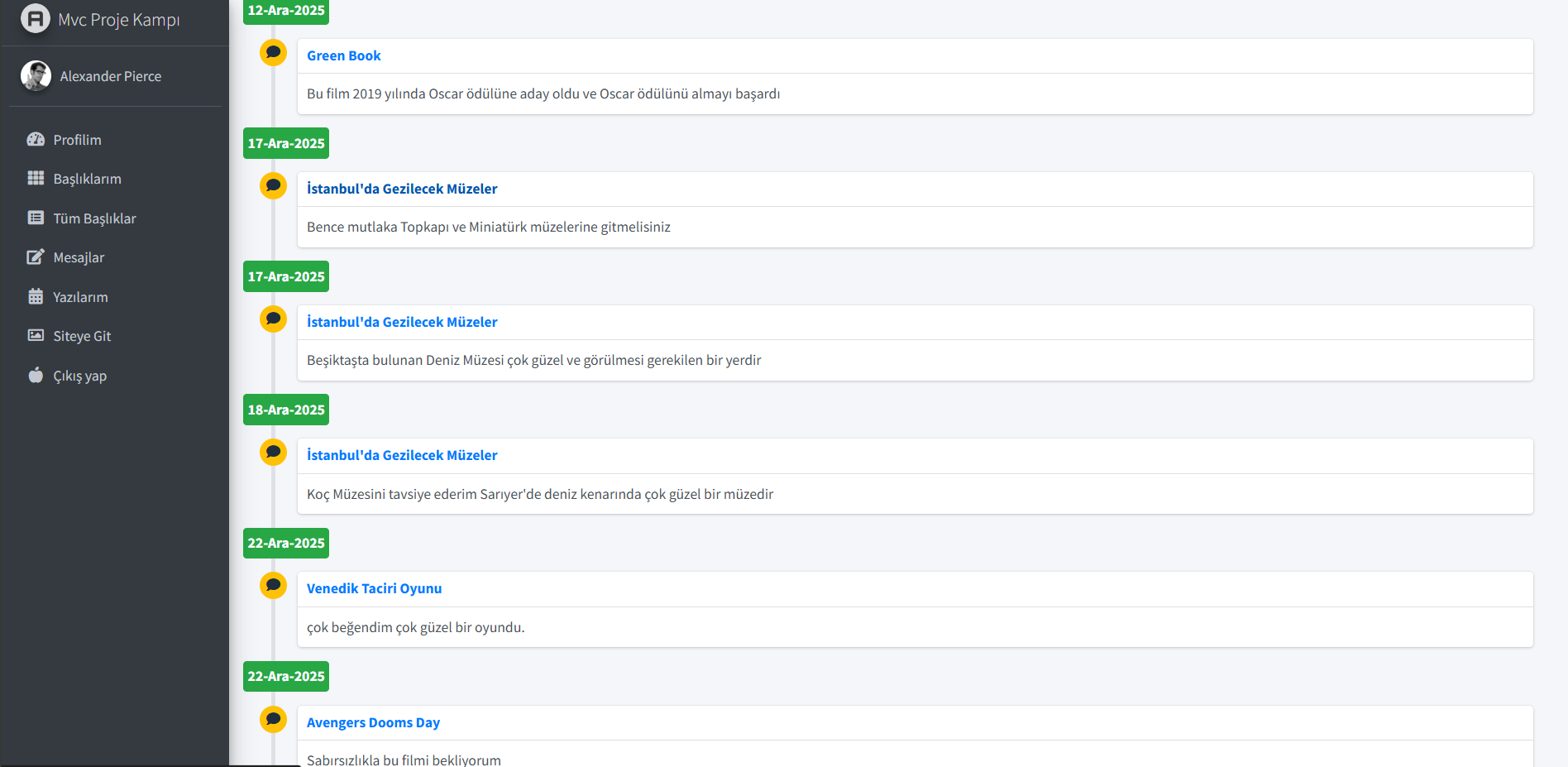1568x767 pixels.
Task: Click the comment bubble beside Venedik Taciri Oyunu
Action: coord(273,586)
